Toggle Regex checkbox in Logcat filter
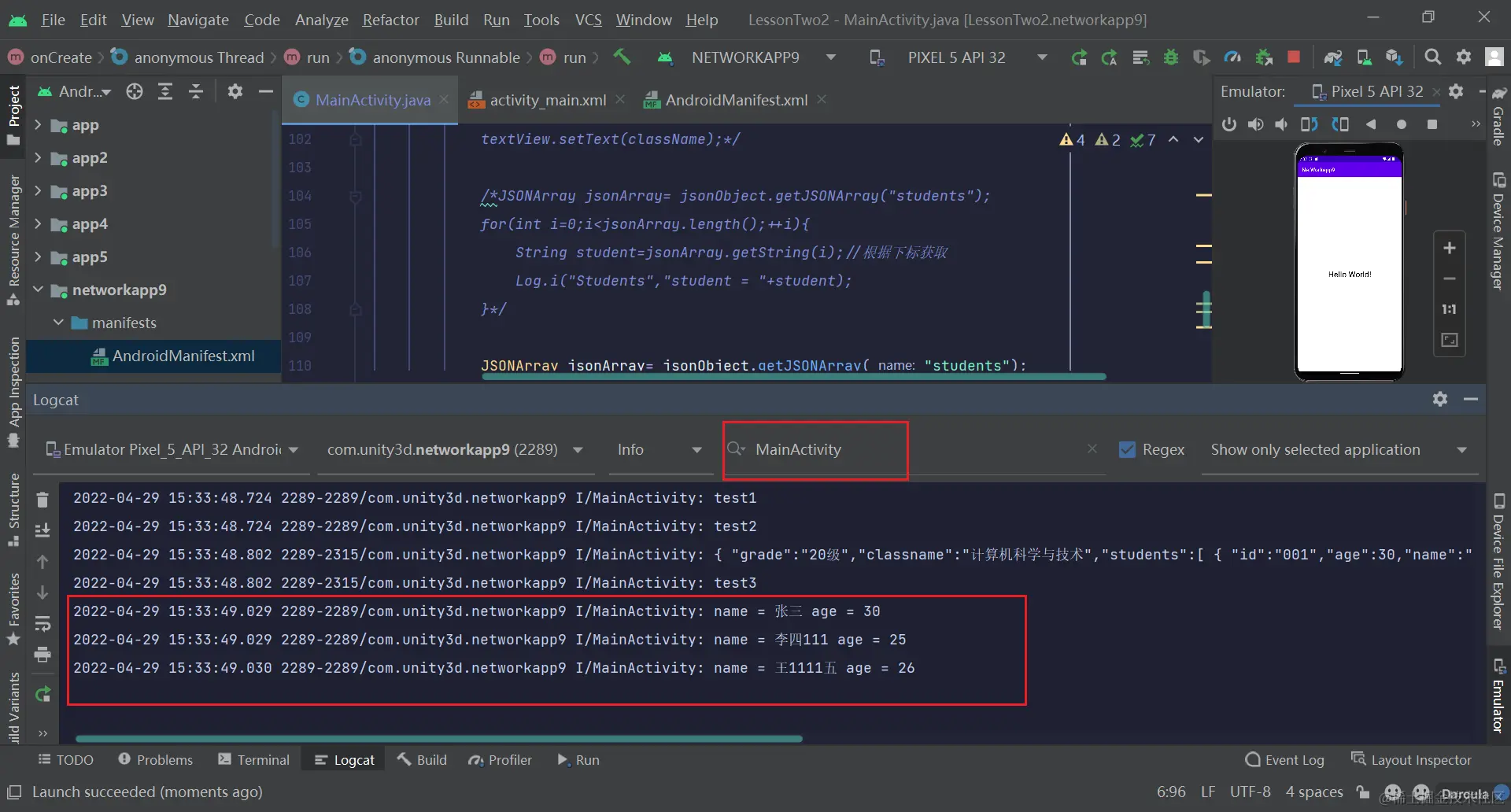The height and width of the screenshot is (812, 1511). coord(1127,449)
